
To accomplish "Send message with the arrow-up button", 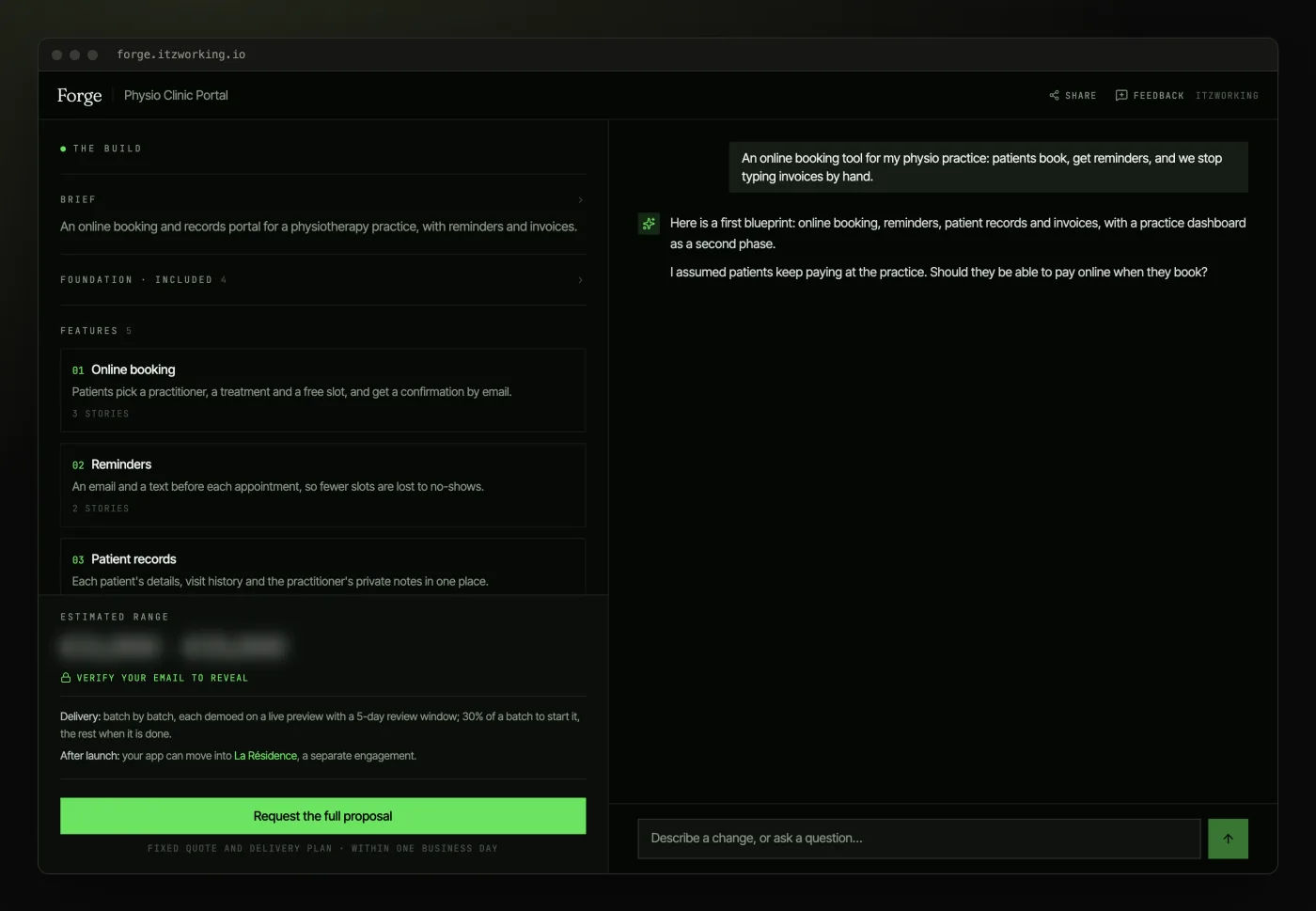I will (1228, 839).
